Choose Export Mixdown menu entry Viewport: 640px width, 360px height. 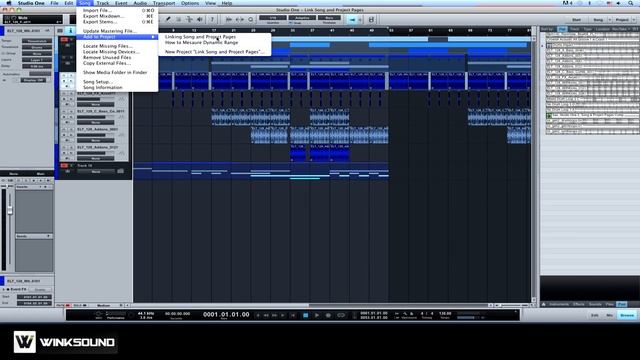click(x=117, y=16)
